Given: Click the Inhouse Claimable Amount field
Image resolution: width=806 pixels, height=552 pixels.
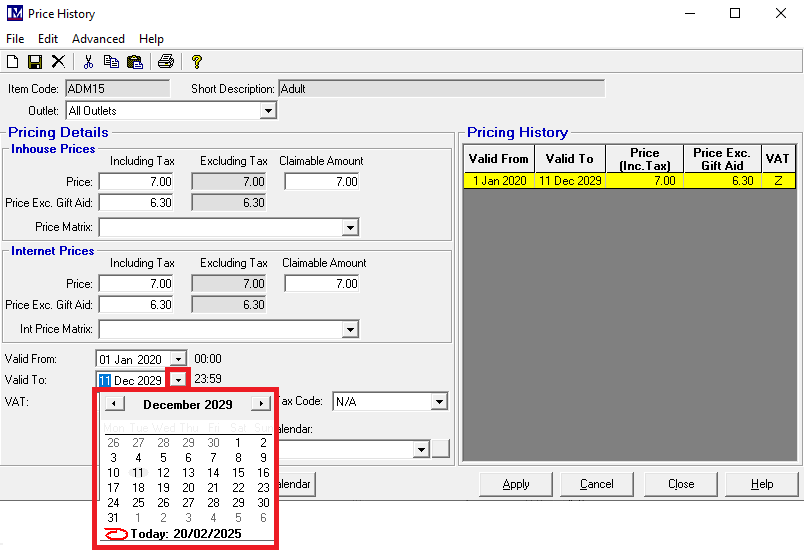Looking at the screenshot, I should [322, 182].
